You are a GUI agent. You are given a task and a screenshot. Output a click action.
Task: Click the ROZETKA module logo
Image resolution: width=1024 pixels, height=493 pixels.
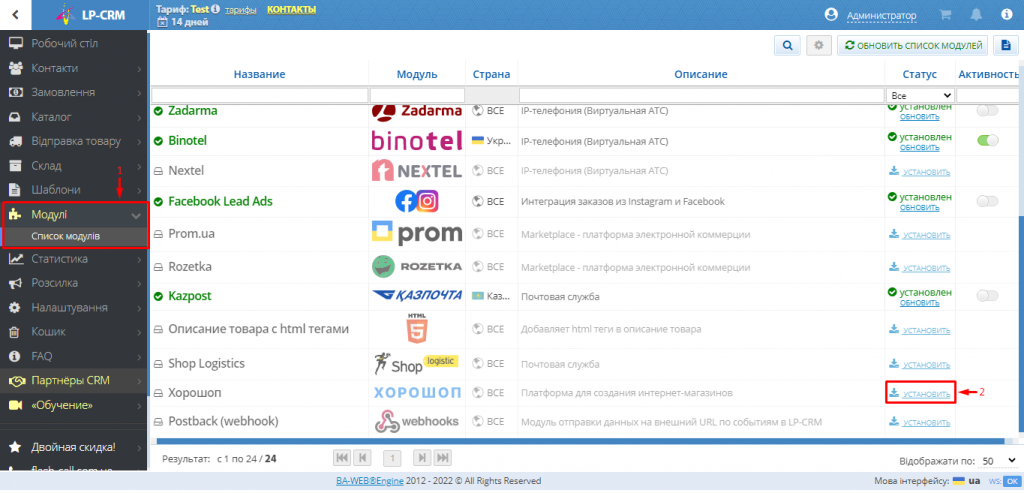click(x=417, y=266)
